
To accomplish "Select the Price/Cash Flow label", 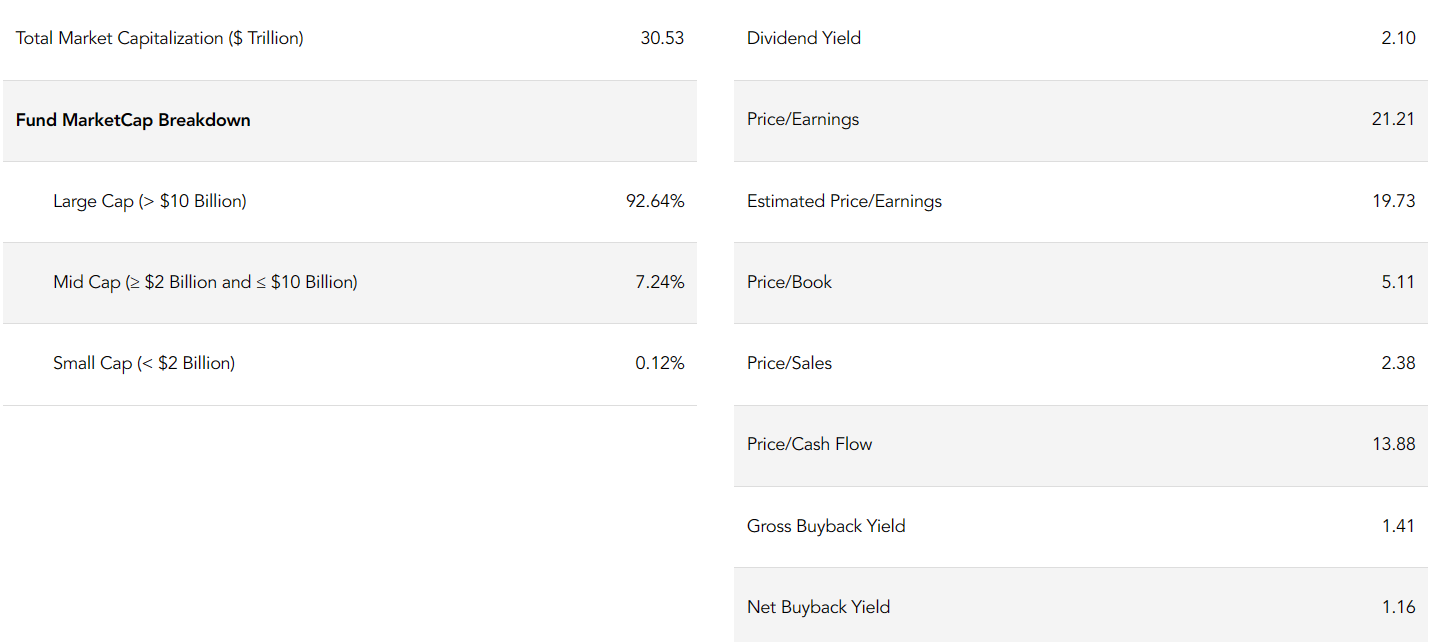I will coord(809,444).
